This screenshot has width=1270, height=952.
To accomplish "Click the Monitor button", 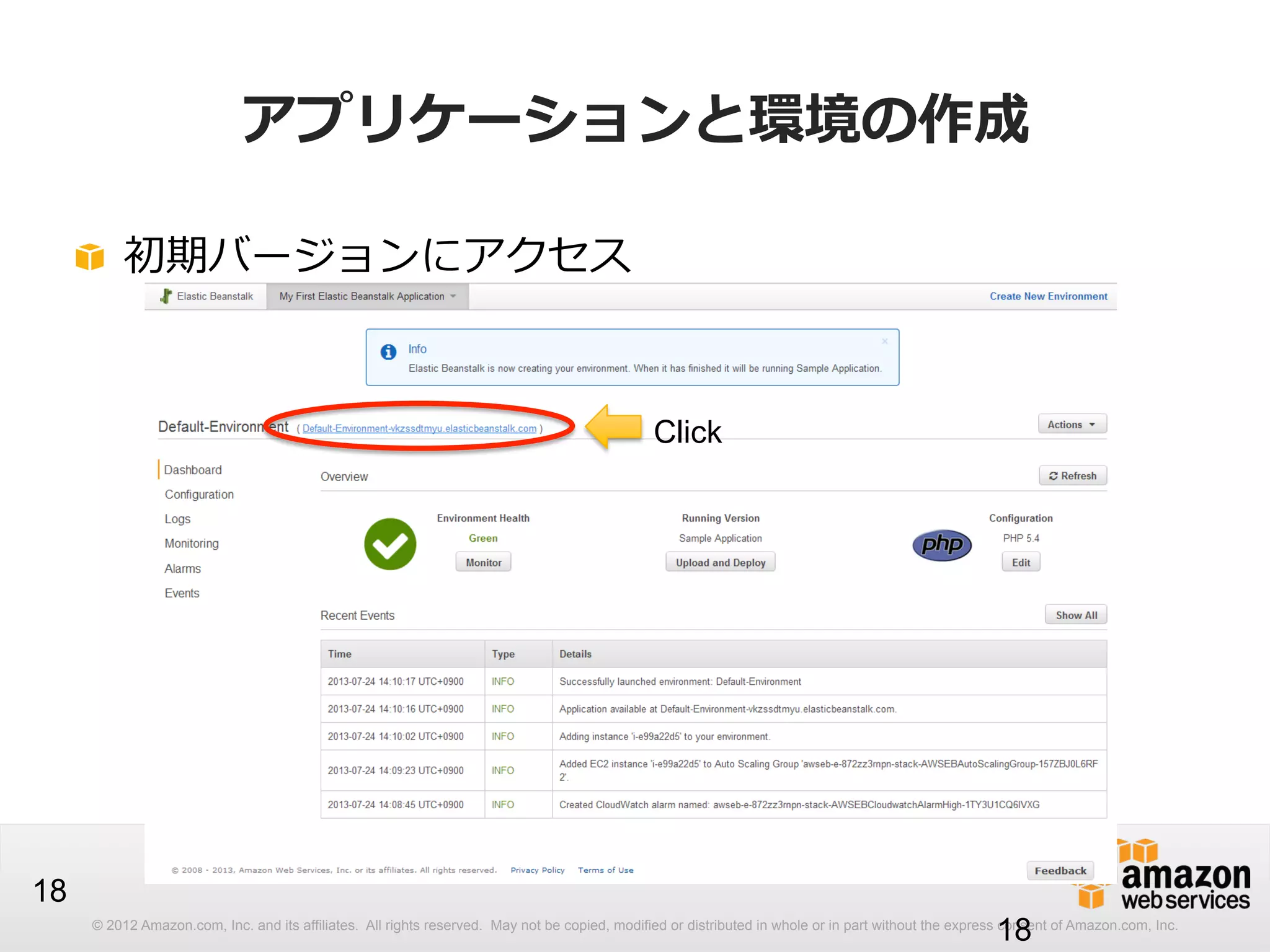I will 484,562.
